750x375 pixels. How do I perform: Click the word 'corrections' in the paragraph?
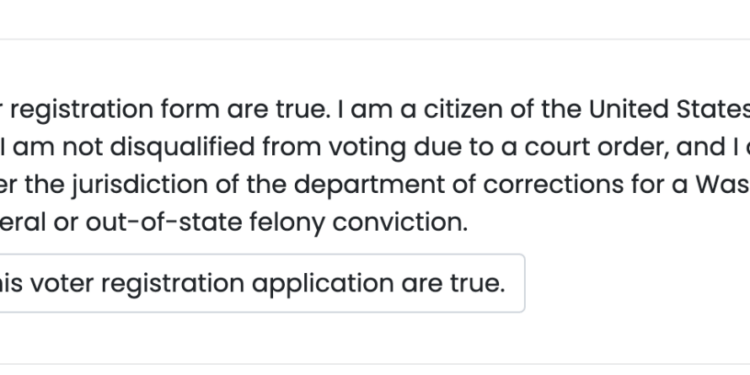pos(553,185)
